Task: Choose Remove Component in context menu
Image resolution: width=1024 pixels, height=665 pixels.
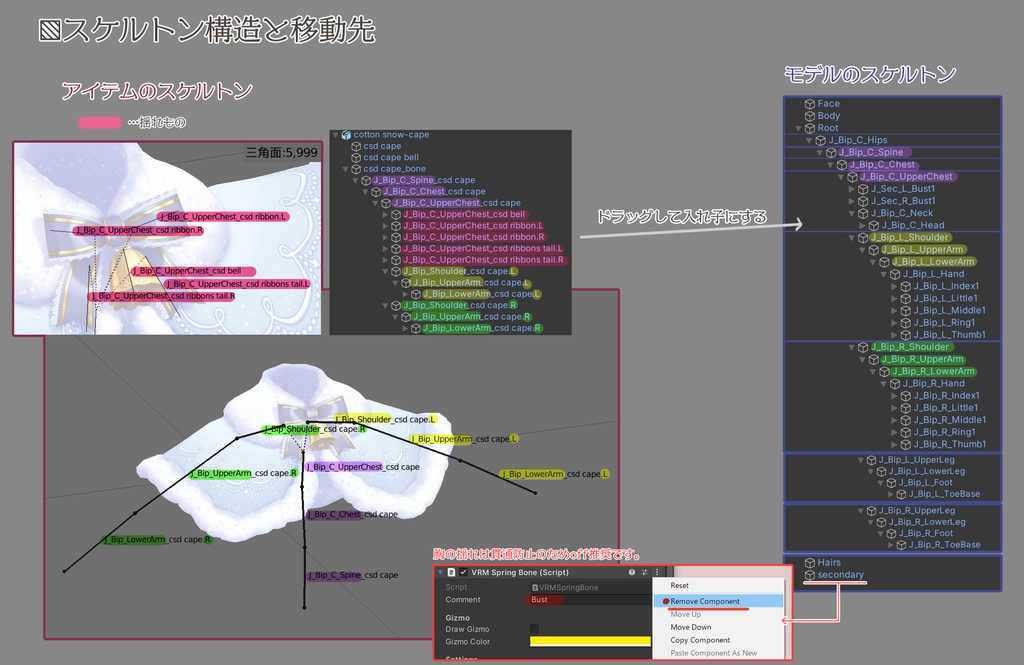Action: tap(718, 601)
